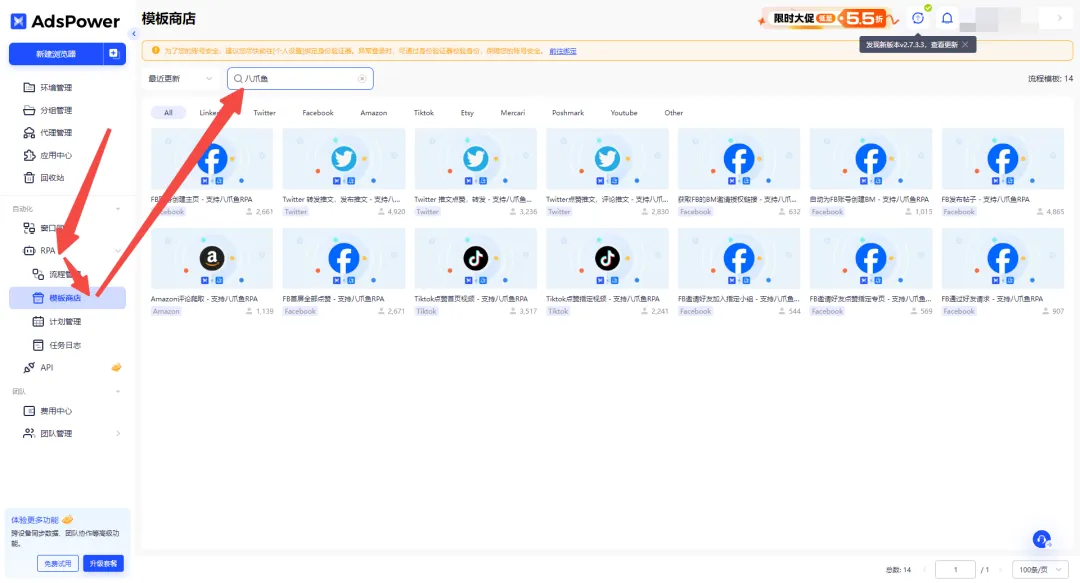Click the 前往绑定 link in warning banner
1080x583 pixels.
click(562, 51)
